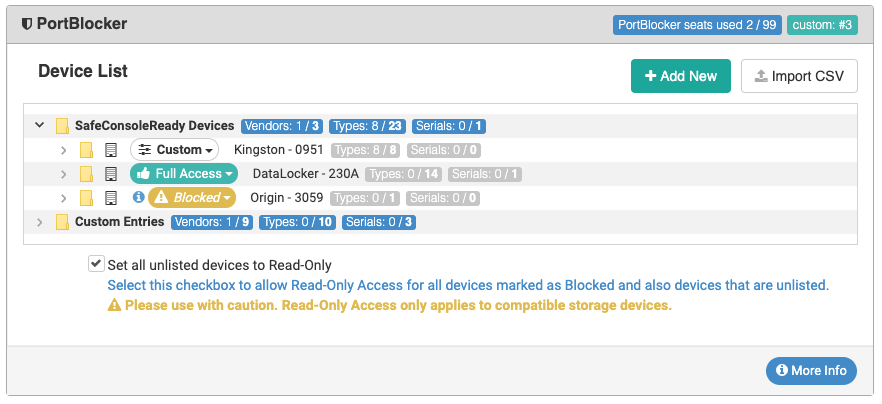Image resolution: width=882 pixels, height=404 pixels.
Task: Open the Blocked dropdown for Origin
Action: pyautogui.click(x=192, y=197)
